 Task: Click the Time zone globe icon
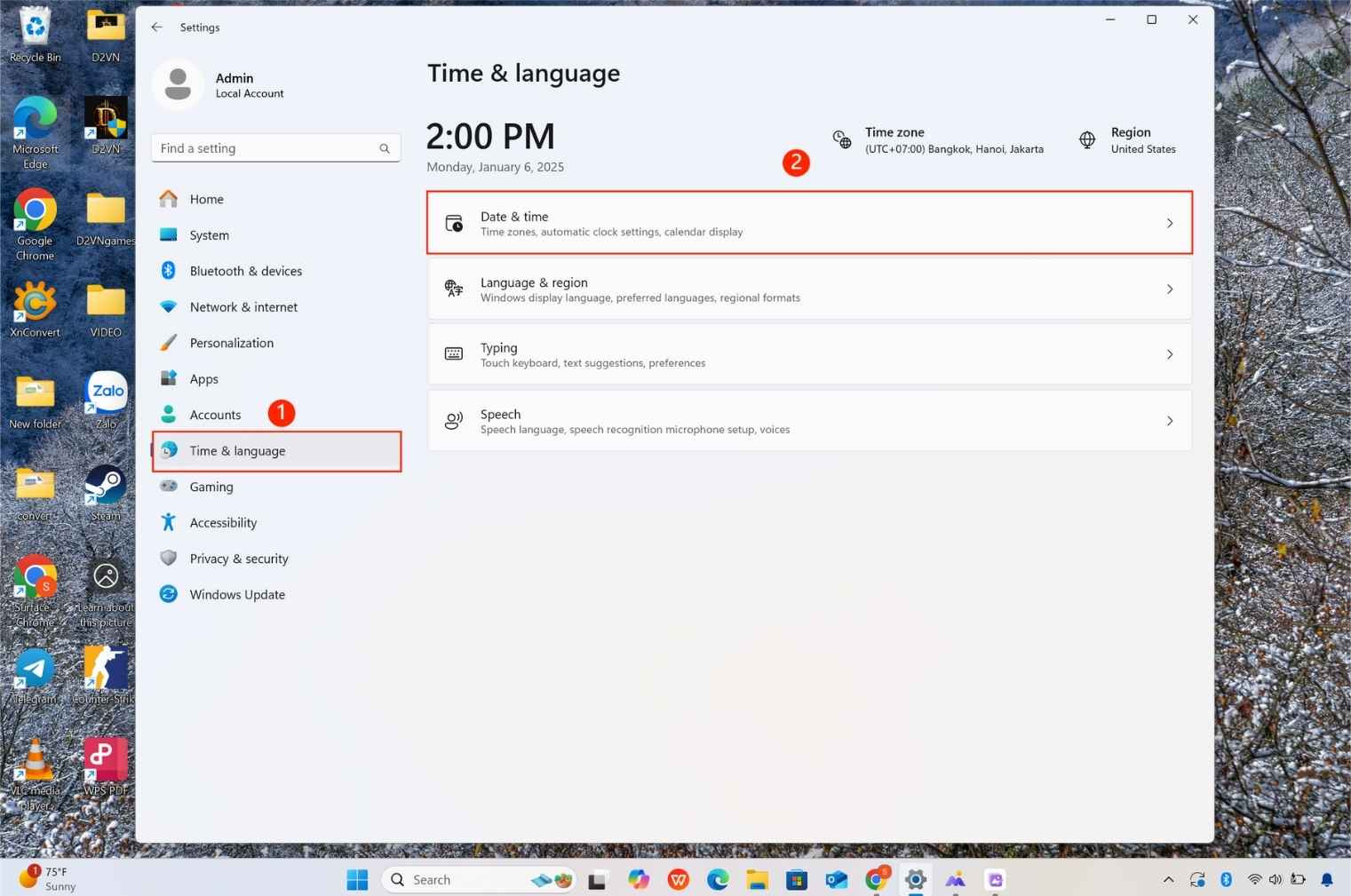(841, 139)
